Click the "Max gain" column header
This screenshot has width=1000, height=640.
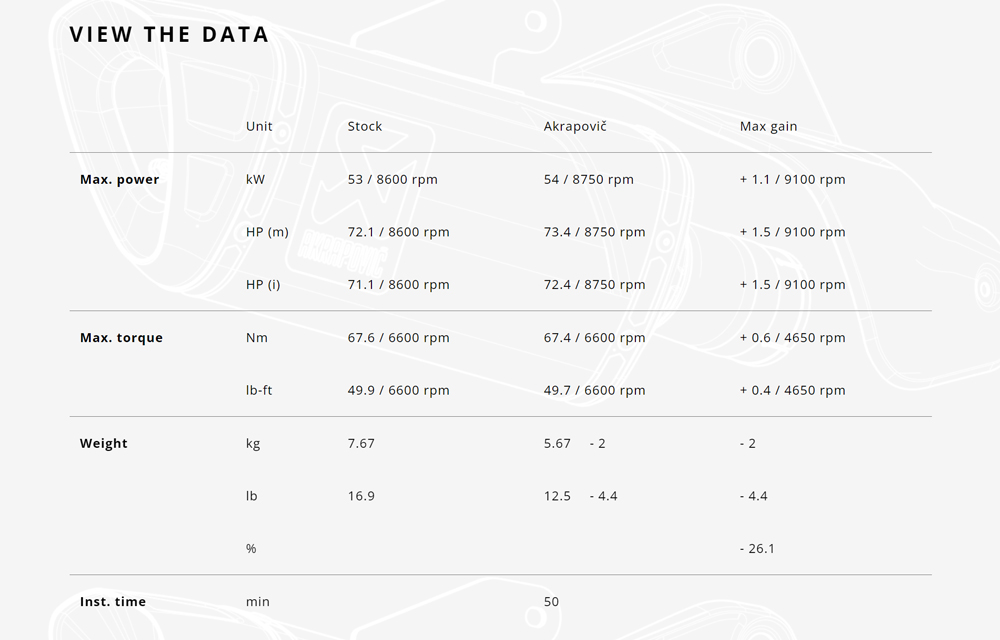[768, 127]
